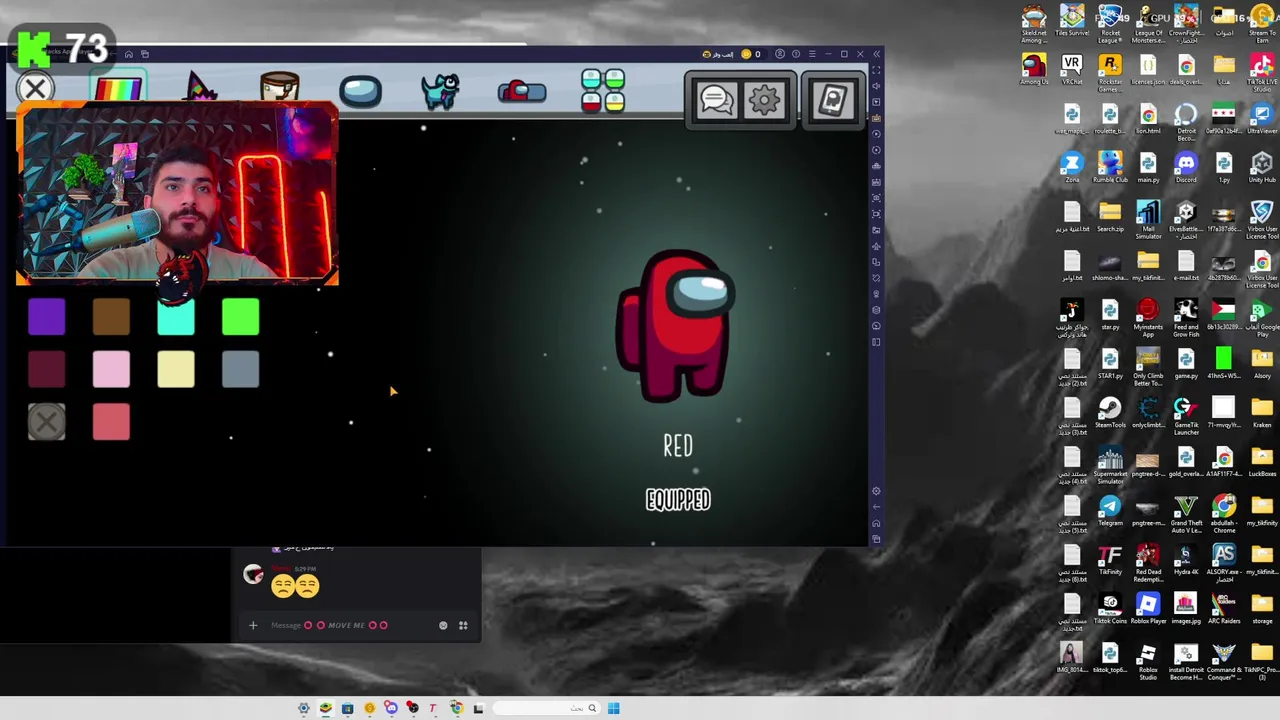Screen dimensions: 1280x720
Task: Open VRChat desktop shortcut
Action: point(1072,70)
